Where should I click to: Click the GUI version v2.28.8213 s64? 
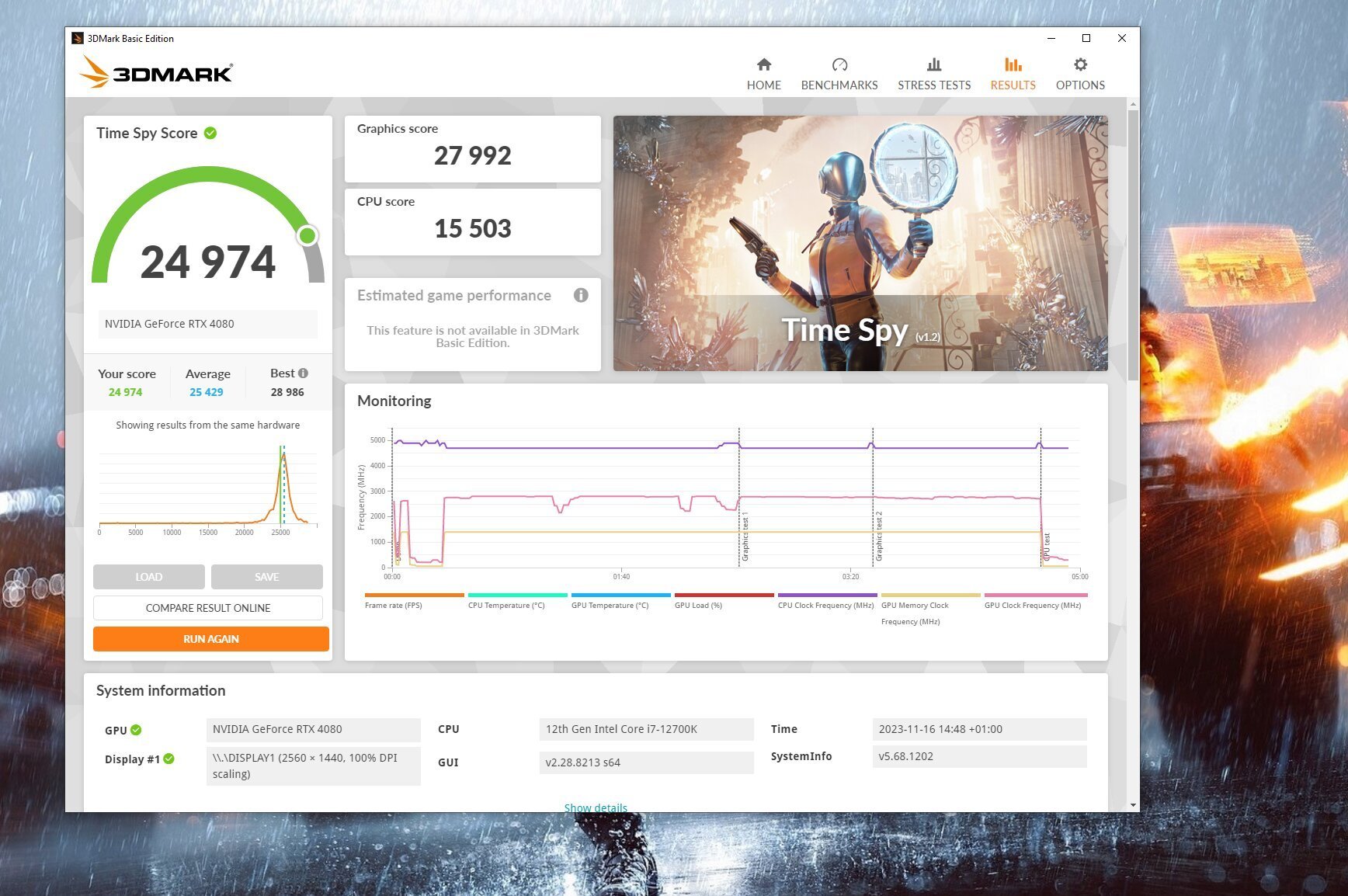(646, 762)
